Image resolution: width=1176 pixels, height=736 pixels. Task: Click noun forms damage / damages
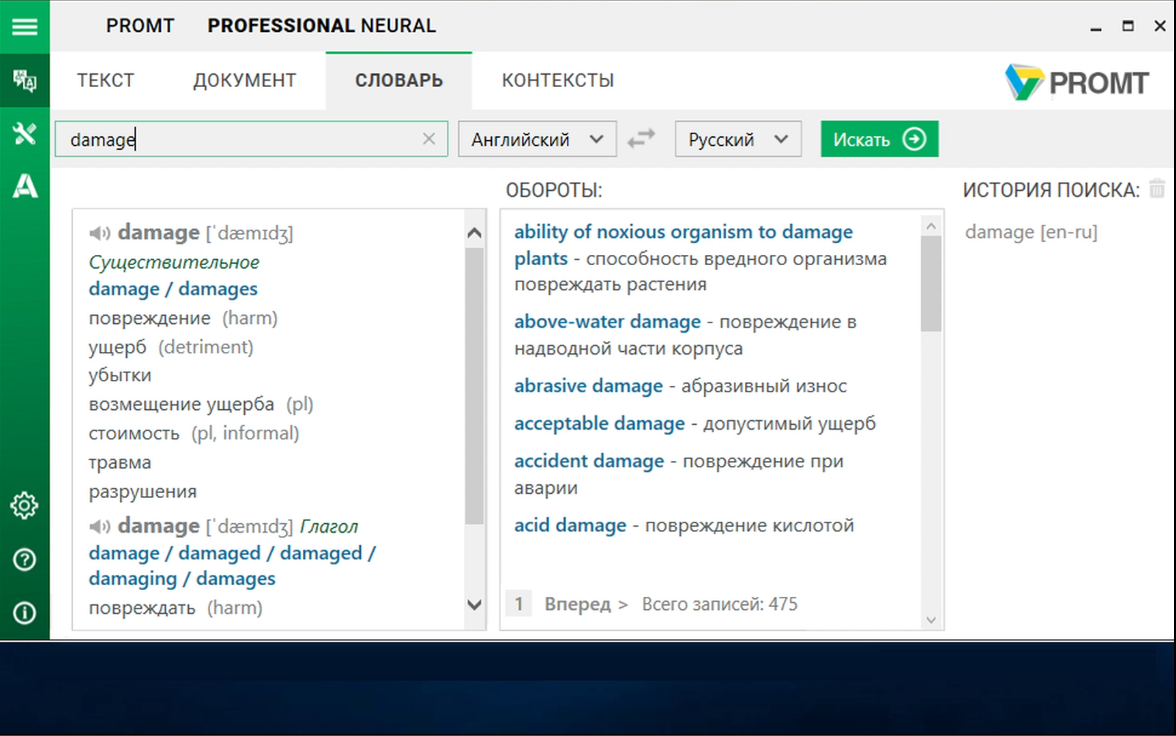pos(173,289)
